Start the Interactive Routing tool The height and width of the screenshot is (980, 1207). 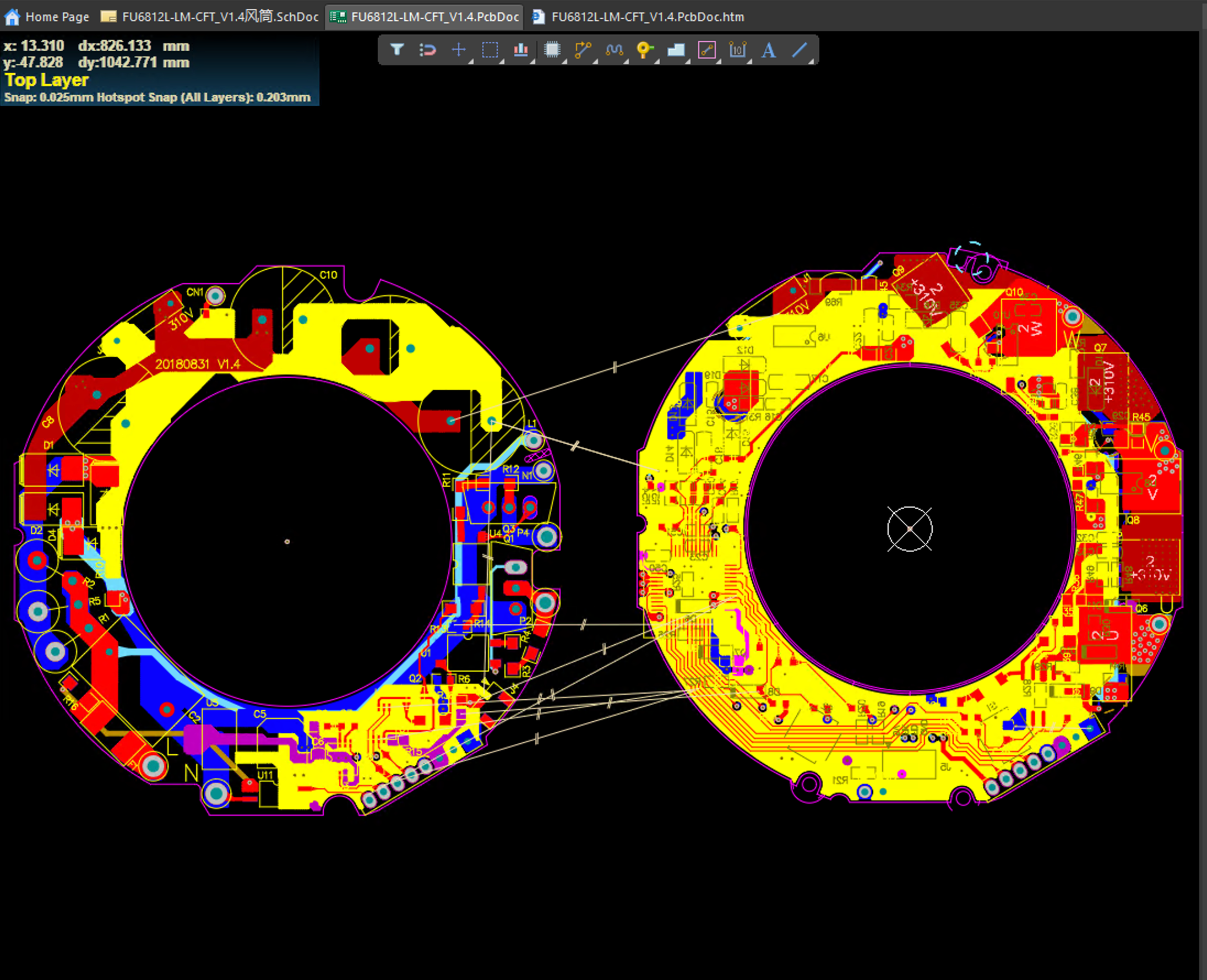point(582,50)
